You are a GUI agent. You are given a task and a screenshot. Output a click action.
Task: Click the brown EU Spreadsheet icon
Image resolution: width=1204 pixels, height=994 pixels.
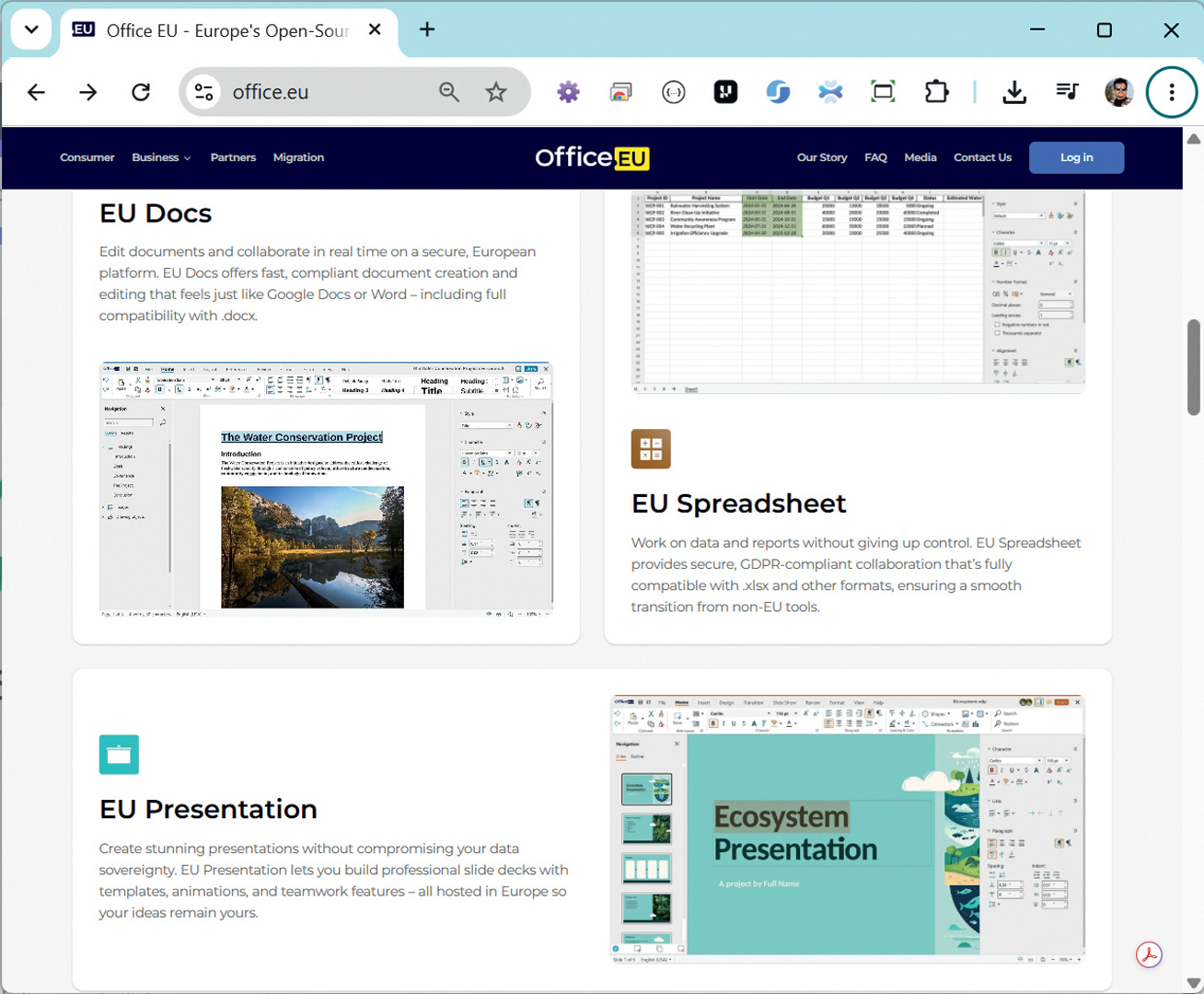(651, 449)
